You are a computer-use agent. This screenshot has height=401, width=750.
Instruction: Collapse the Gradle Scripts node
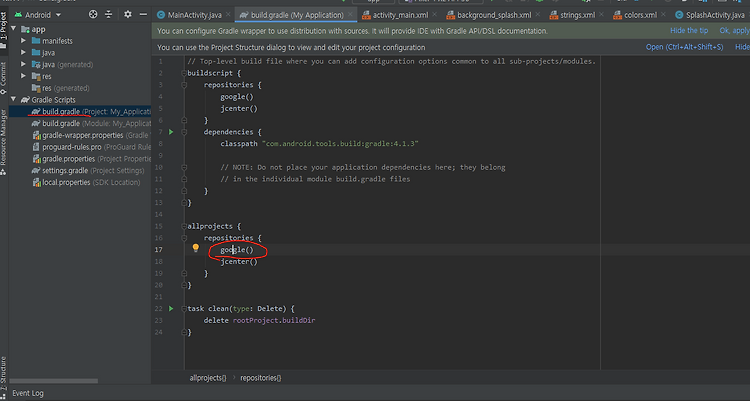tap(13, 100)
